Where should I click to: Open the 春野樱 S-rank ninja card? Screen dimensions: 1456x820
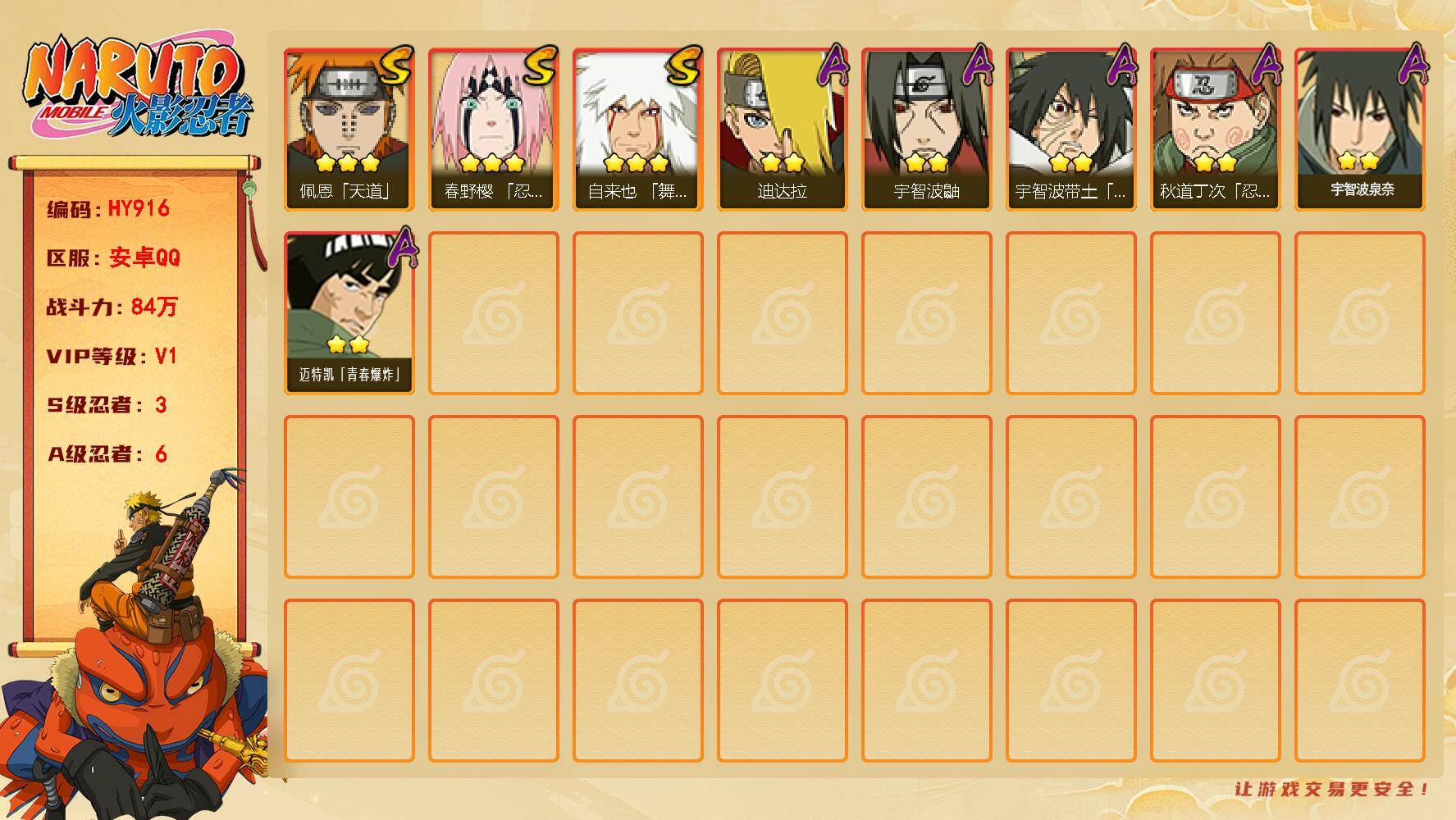493,130
